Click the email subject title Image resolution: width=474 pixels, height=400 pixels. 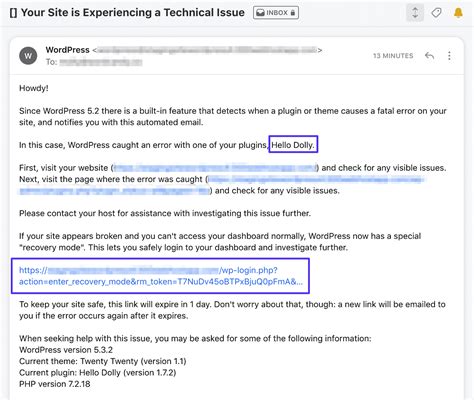[x=133, y=13]
